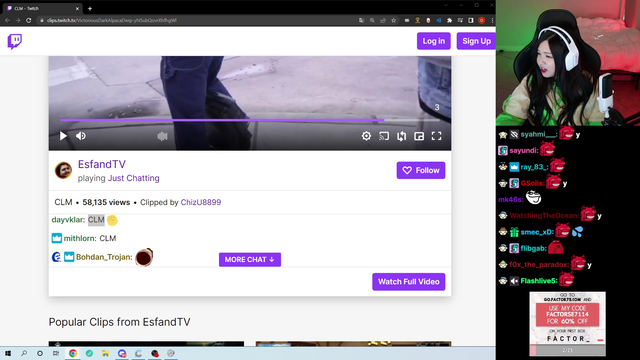Bookmark this page with the star icon
This screenshot has width=640, height=360.
(393, 20)
